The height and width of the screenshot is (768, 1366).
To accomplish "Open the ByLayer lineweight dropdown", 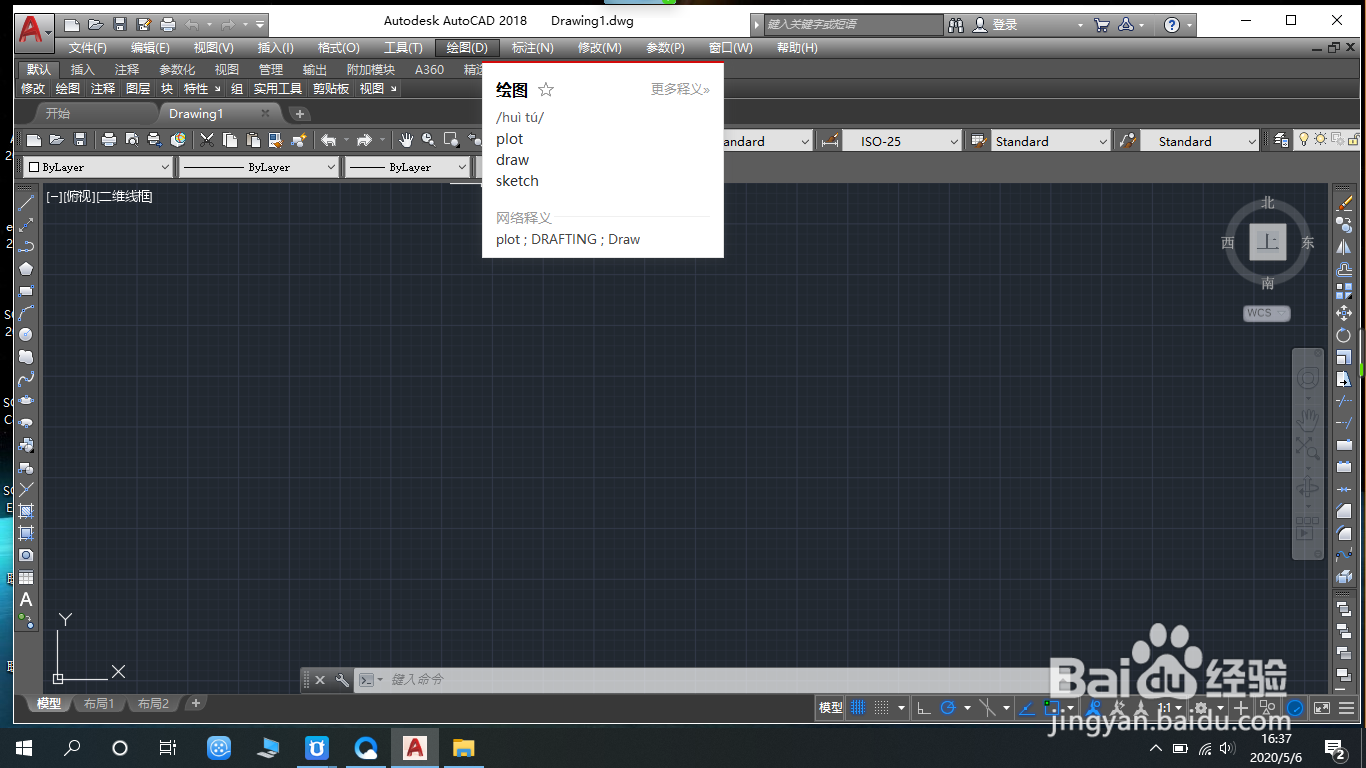I will pyautogui.click(x=408, y=167).
